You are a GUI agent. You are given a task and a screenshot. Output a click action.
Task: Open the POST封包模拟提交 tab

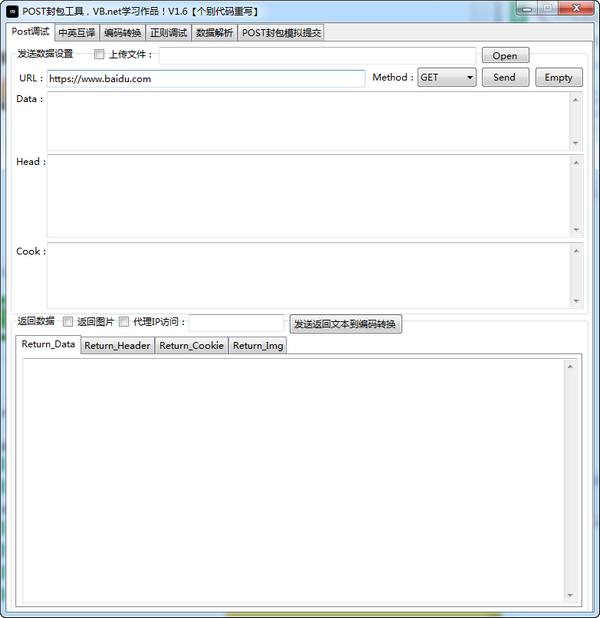281,33
